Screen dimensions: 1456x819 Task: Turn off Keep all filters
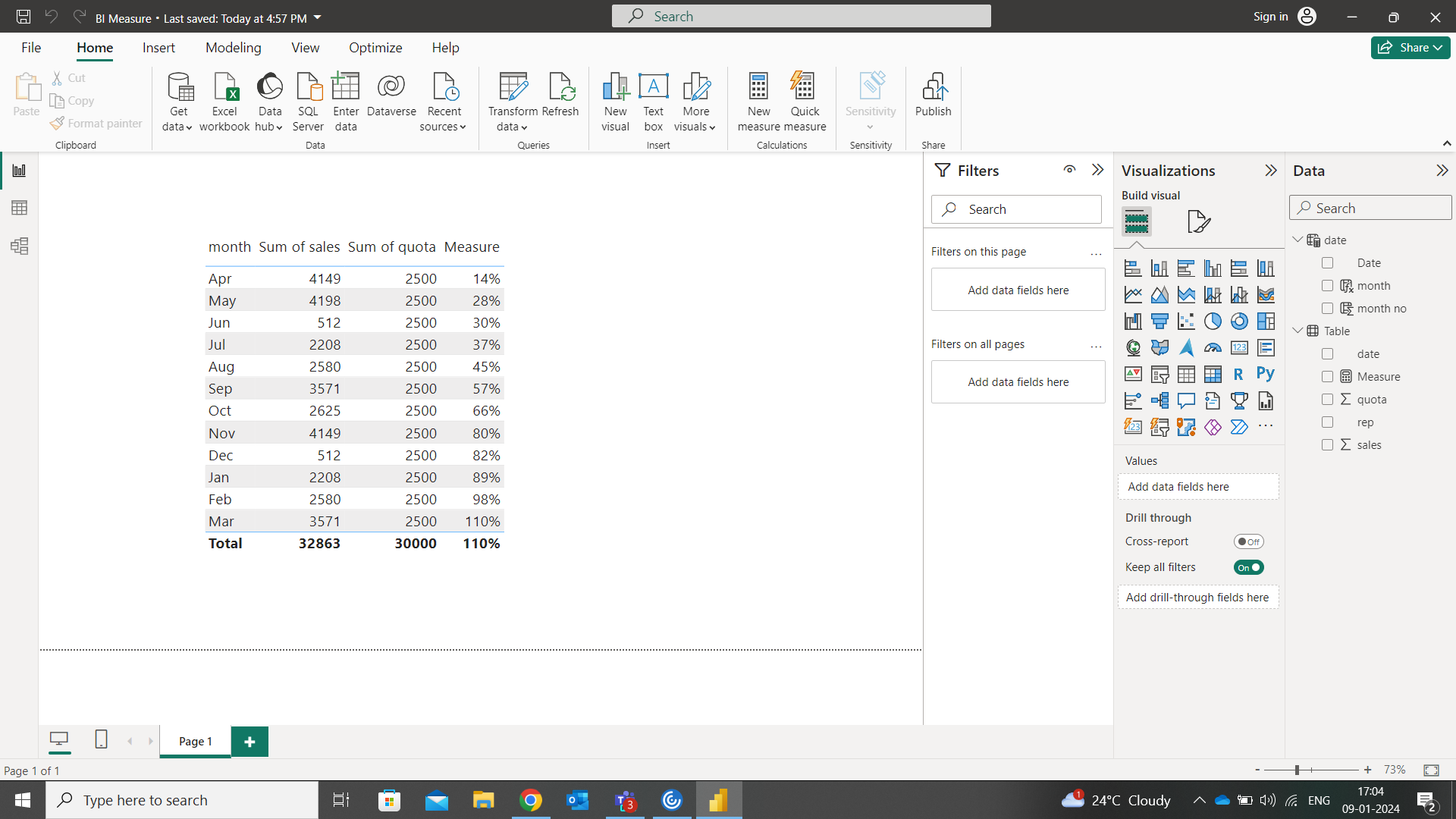tap(1248, 567)
